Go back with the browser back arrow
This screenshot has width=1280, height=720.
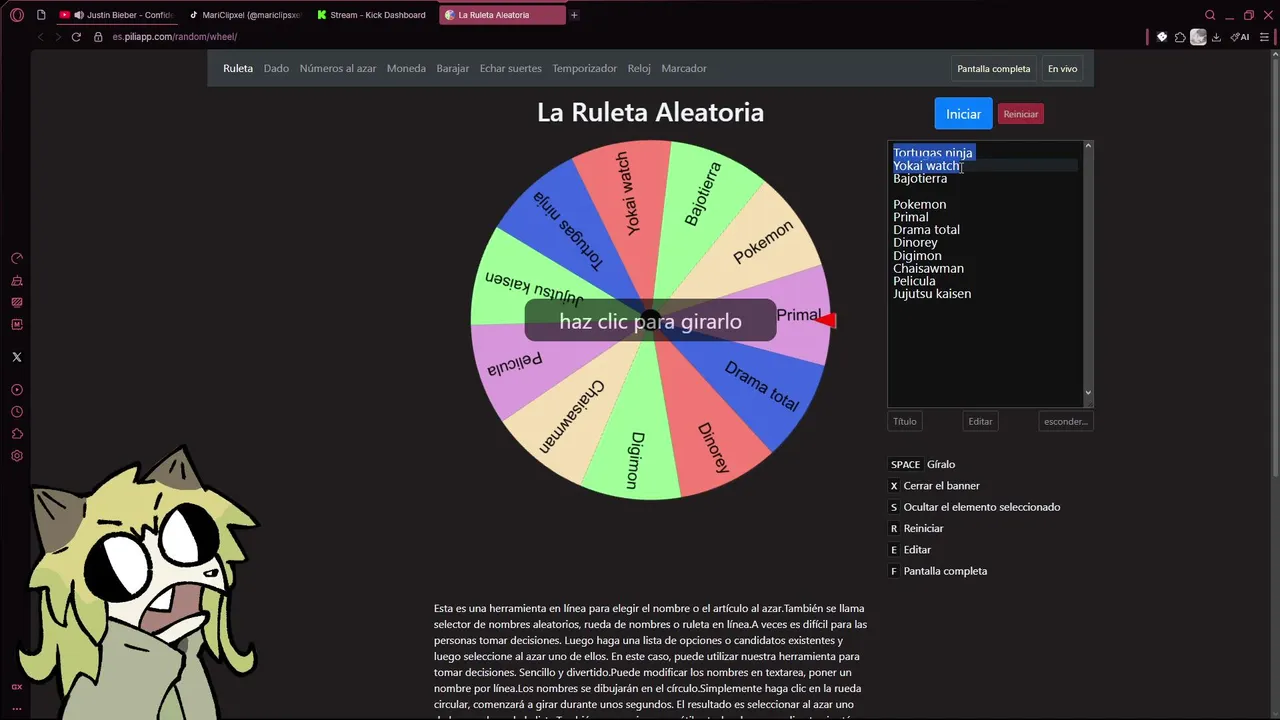pos(41,37)
